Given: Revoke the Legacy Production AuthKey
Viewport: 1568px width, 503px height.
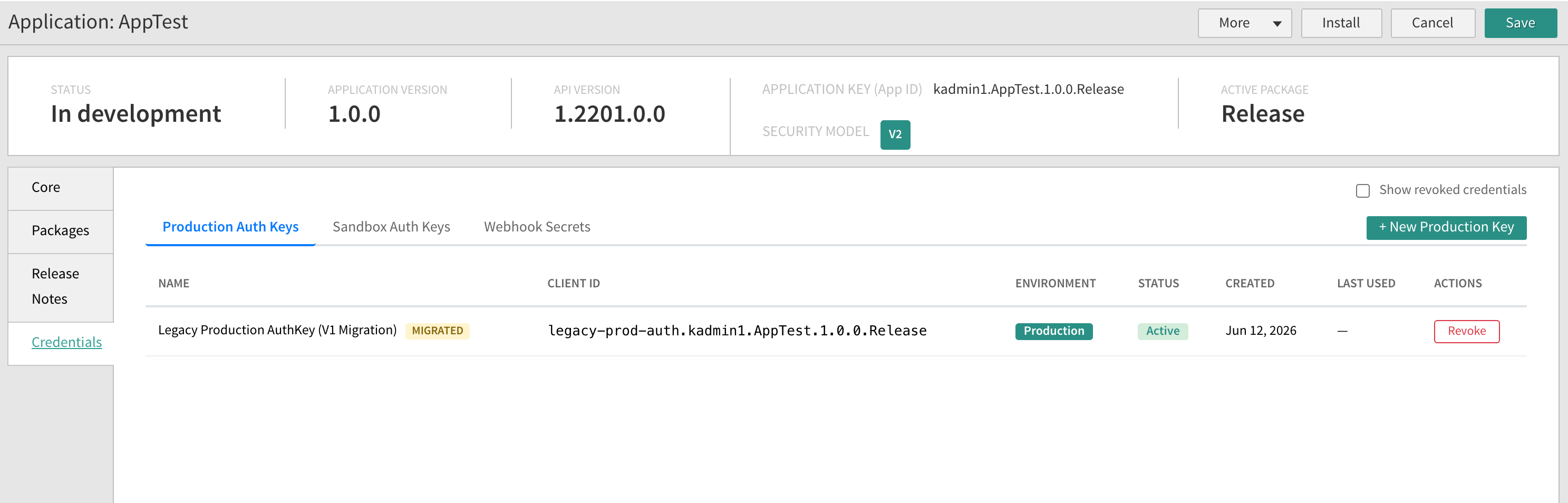Looking at the screenshot, I should [1466, 331].
